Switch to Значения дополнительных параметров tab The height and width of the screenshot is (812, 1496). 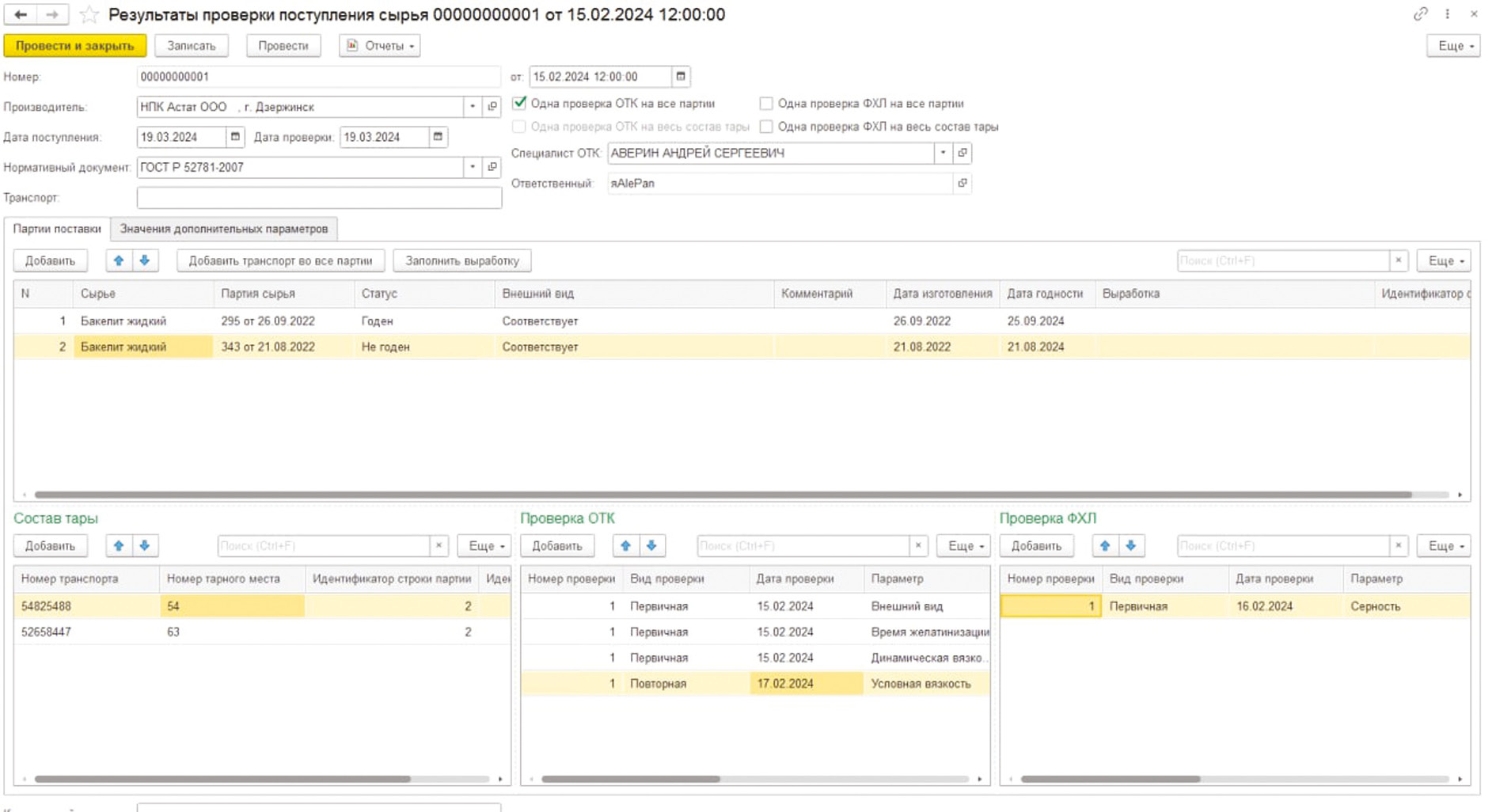click(x=224, y=229)
